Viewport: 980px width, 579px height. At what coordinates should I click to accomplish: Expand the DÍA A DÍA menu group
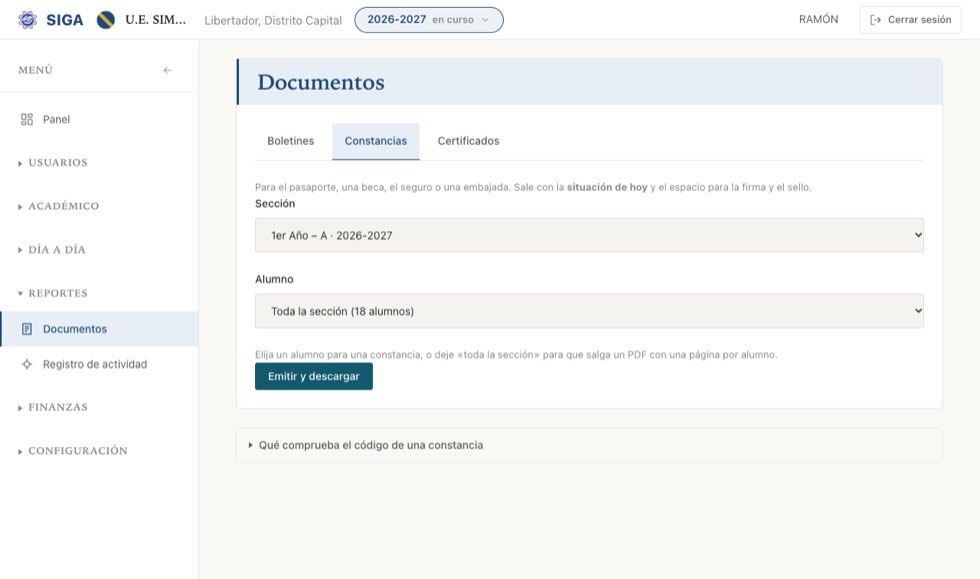(52, 249)
